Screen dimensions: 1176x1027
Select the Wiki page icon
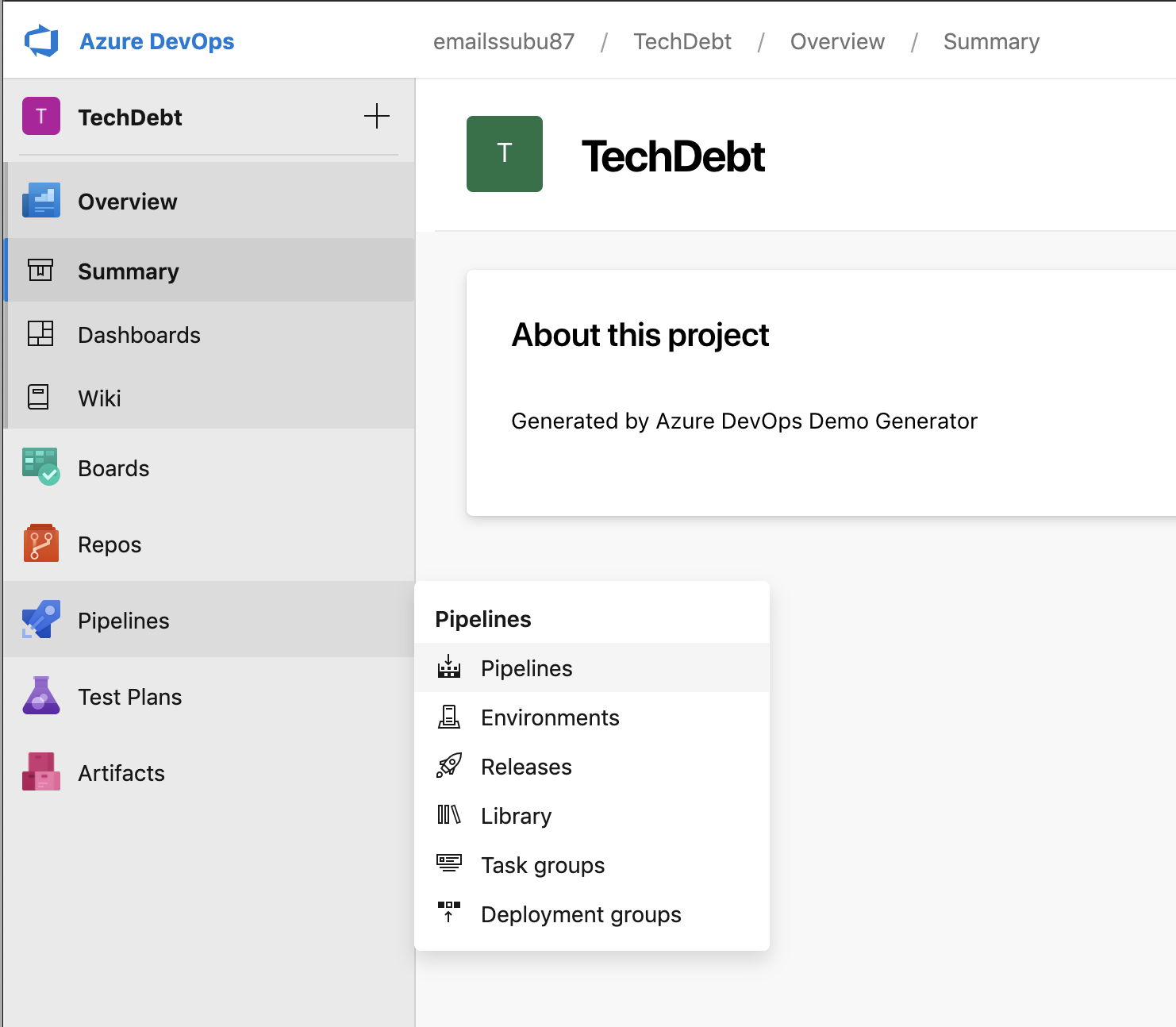point(40,398)
